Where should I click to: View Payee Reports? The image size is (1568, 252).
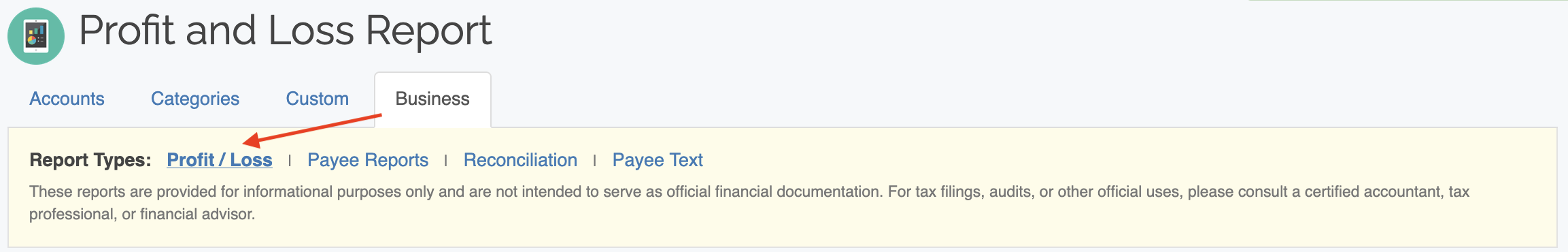click(x=368, y=160)
